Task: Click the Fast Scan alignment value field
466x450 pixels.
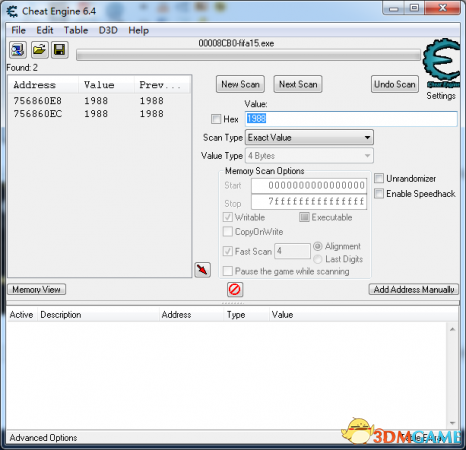Action: click(292, 251)
